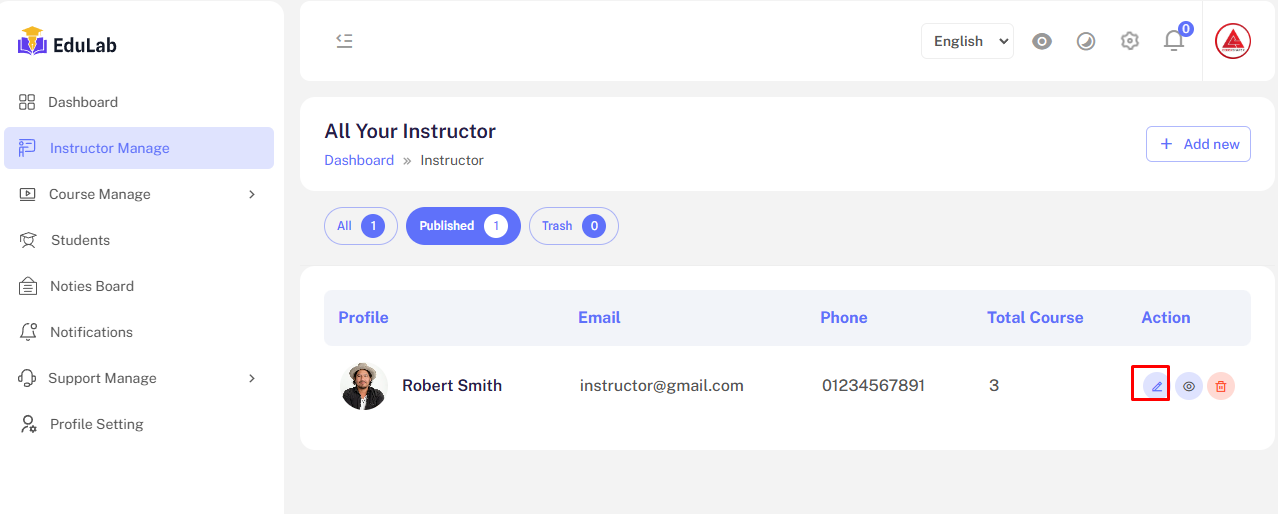Open the notification bell icon

coord(1174,41)
